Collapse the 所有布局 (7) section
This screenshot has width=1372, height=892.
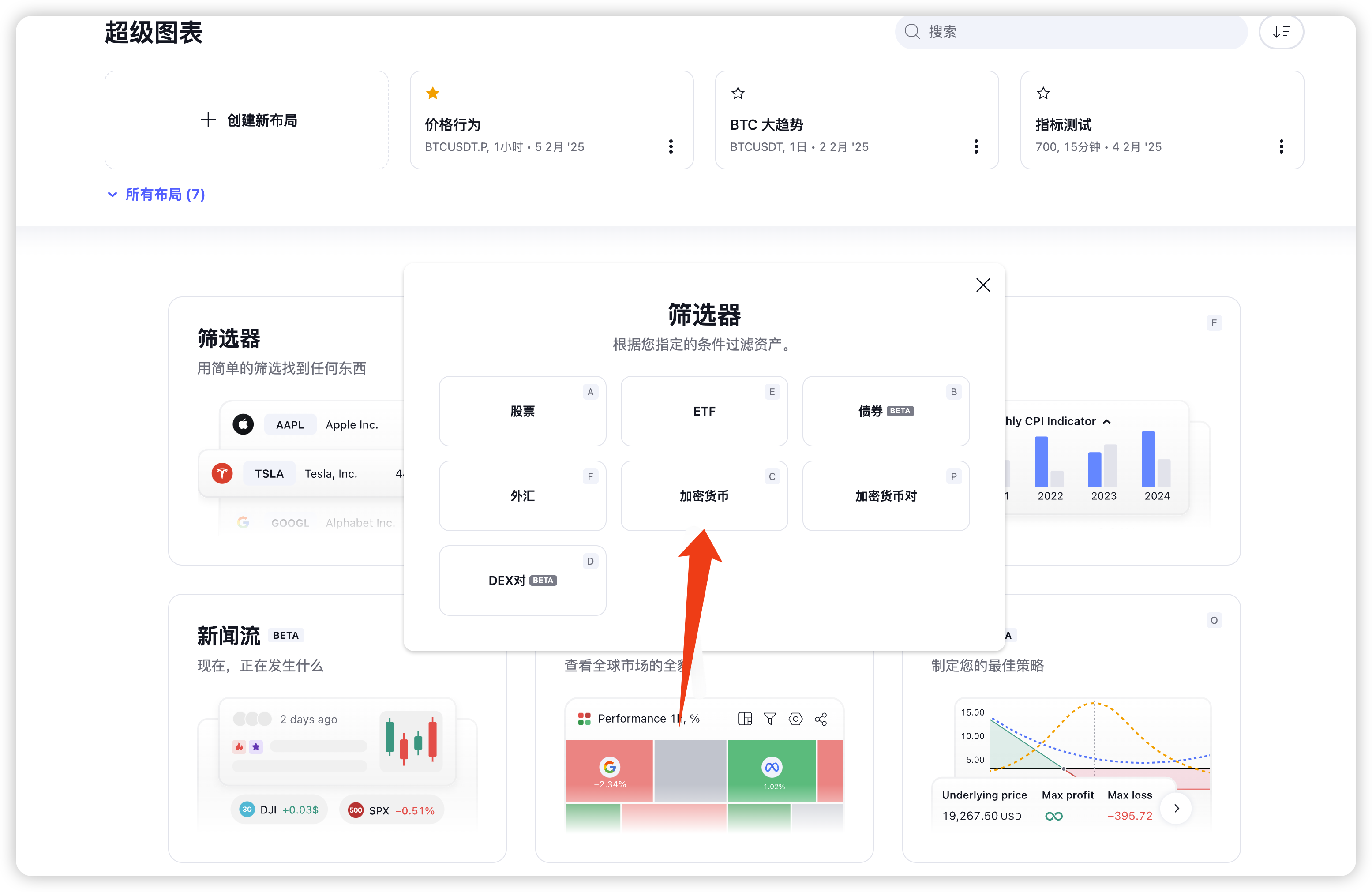[x=156, y=194]
